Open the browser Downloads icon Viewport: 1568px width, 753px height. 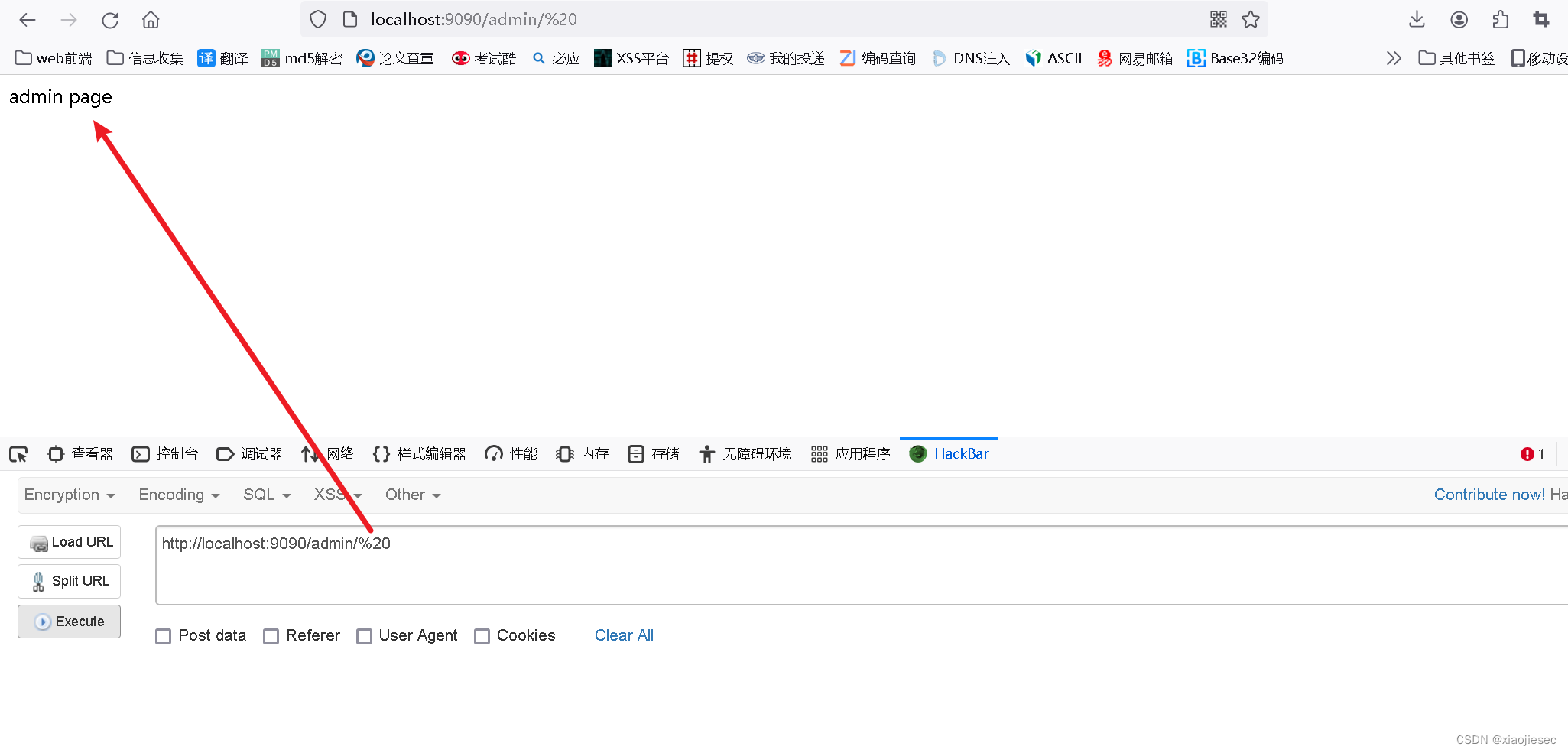pyautogui.click(x=1417, y=19)
